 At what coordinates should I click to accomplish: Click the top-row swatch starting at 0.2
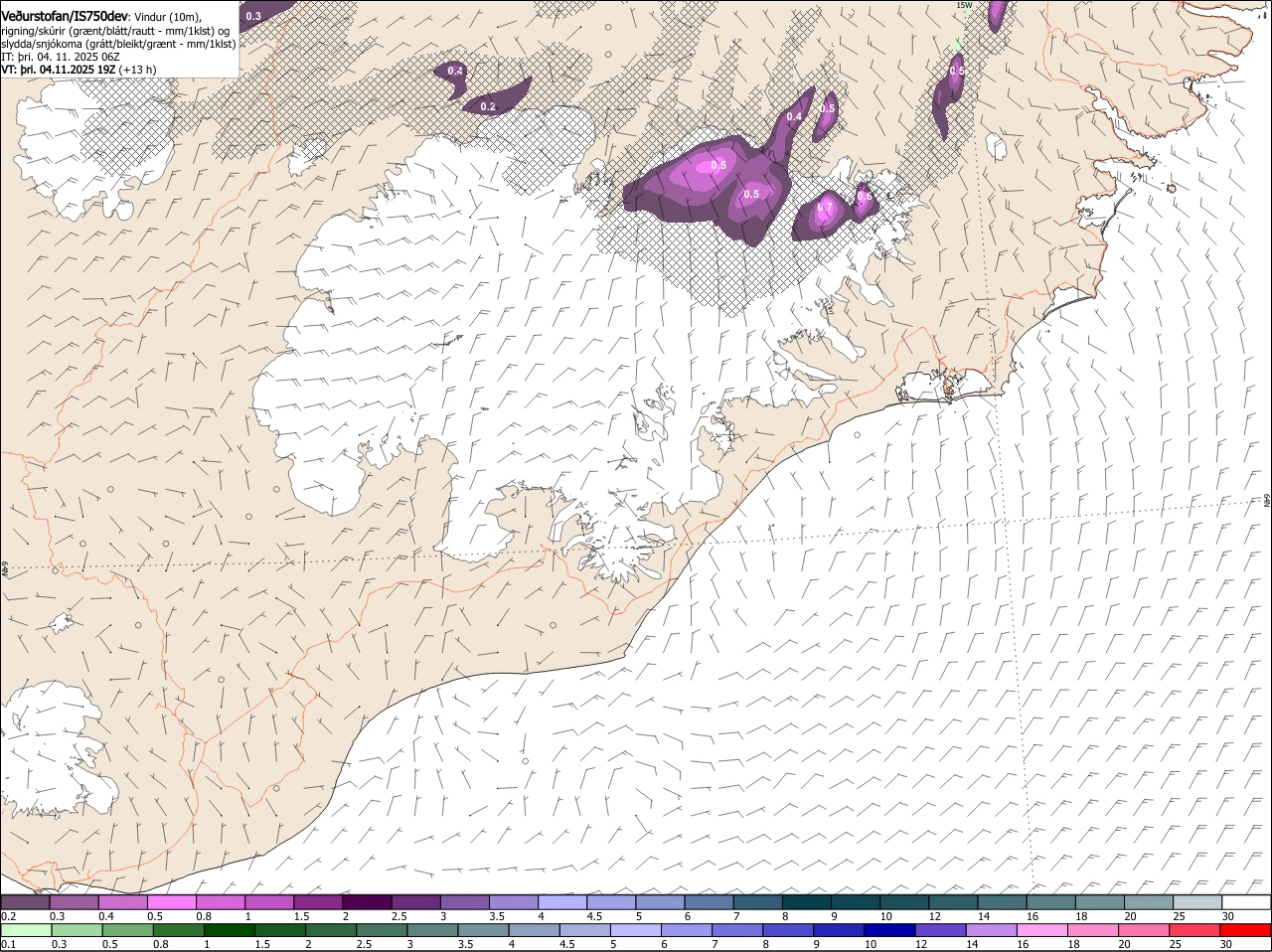(25, 902)
